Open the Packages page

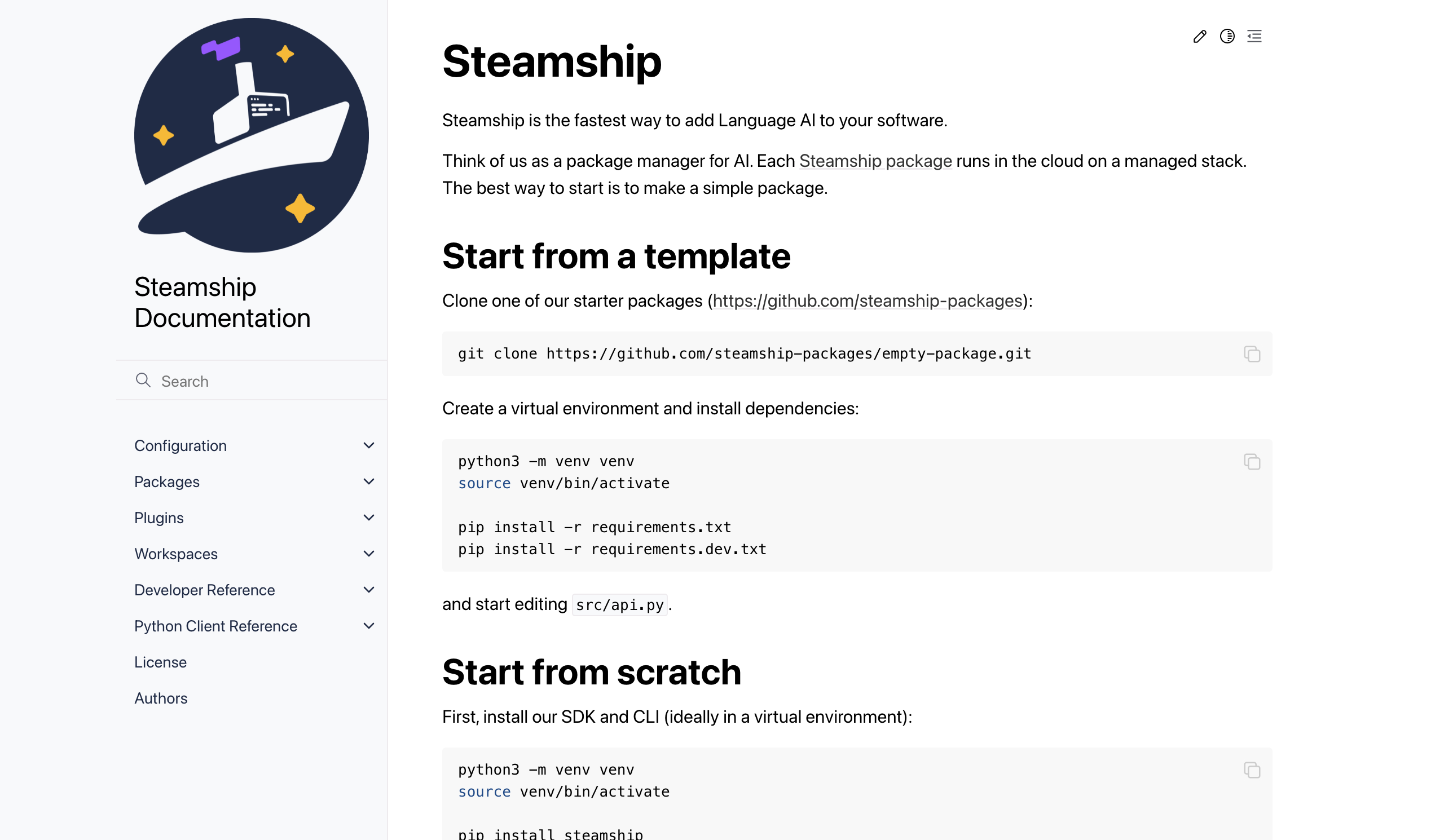pos(167,481)
